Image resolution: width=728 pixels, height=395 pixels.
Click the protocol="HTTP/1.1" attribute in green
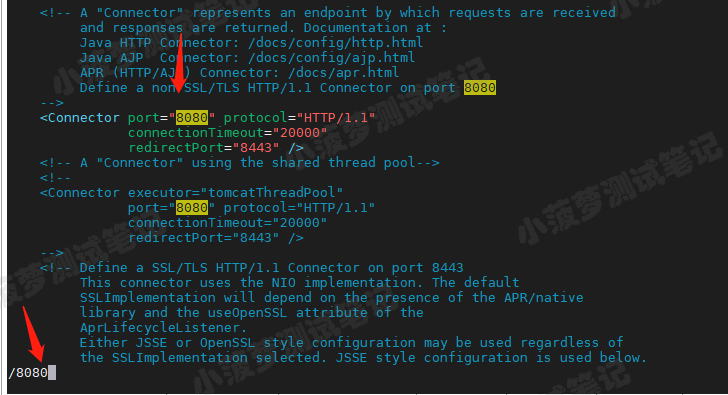click(299, 118)
